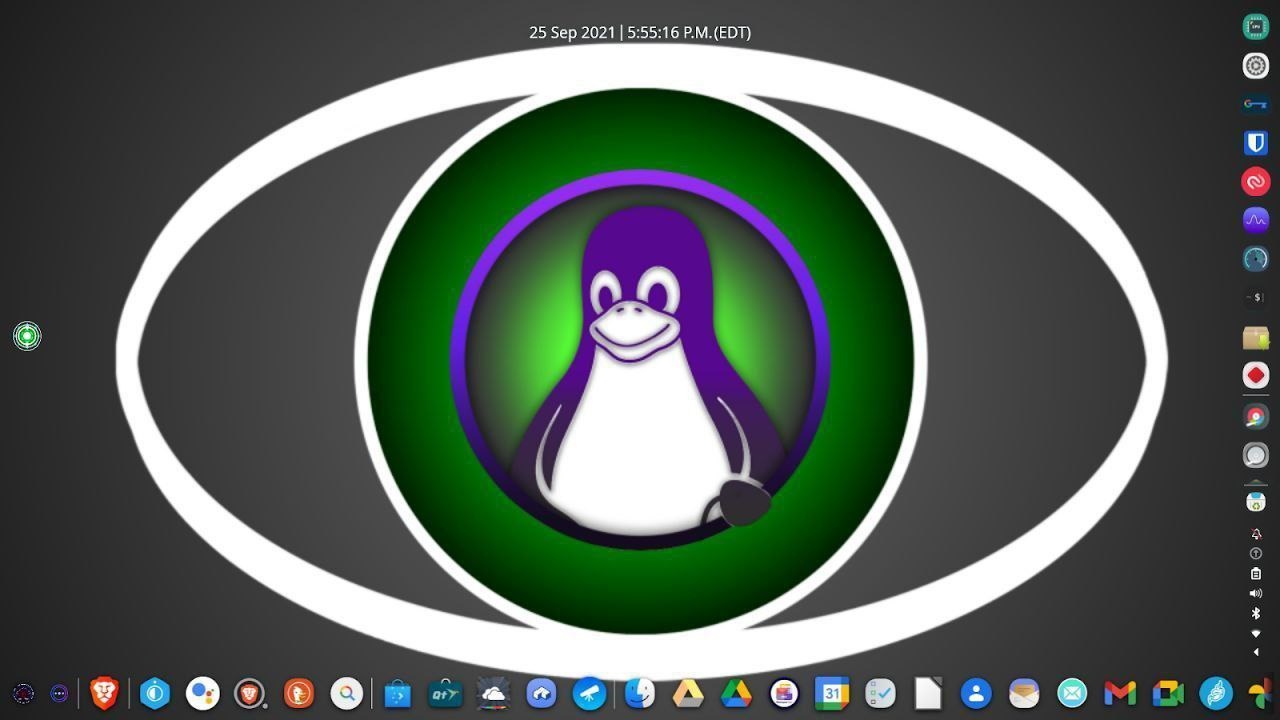Launch the blue shopping bag store app
This screenshot has height=720, width=1280.
(x=397, y=693)
